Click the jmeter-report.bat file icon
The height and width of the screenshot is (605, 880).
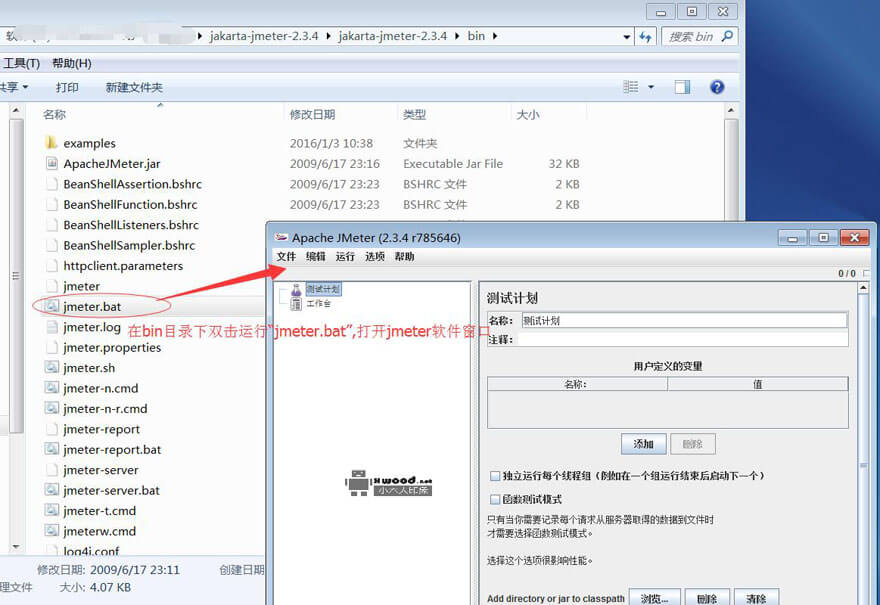(x=52, y=449)
